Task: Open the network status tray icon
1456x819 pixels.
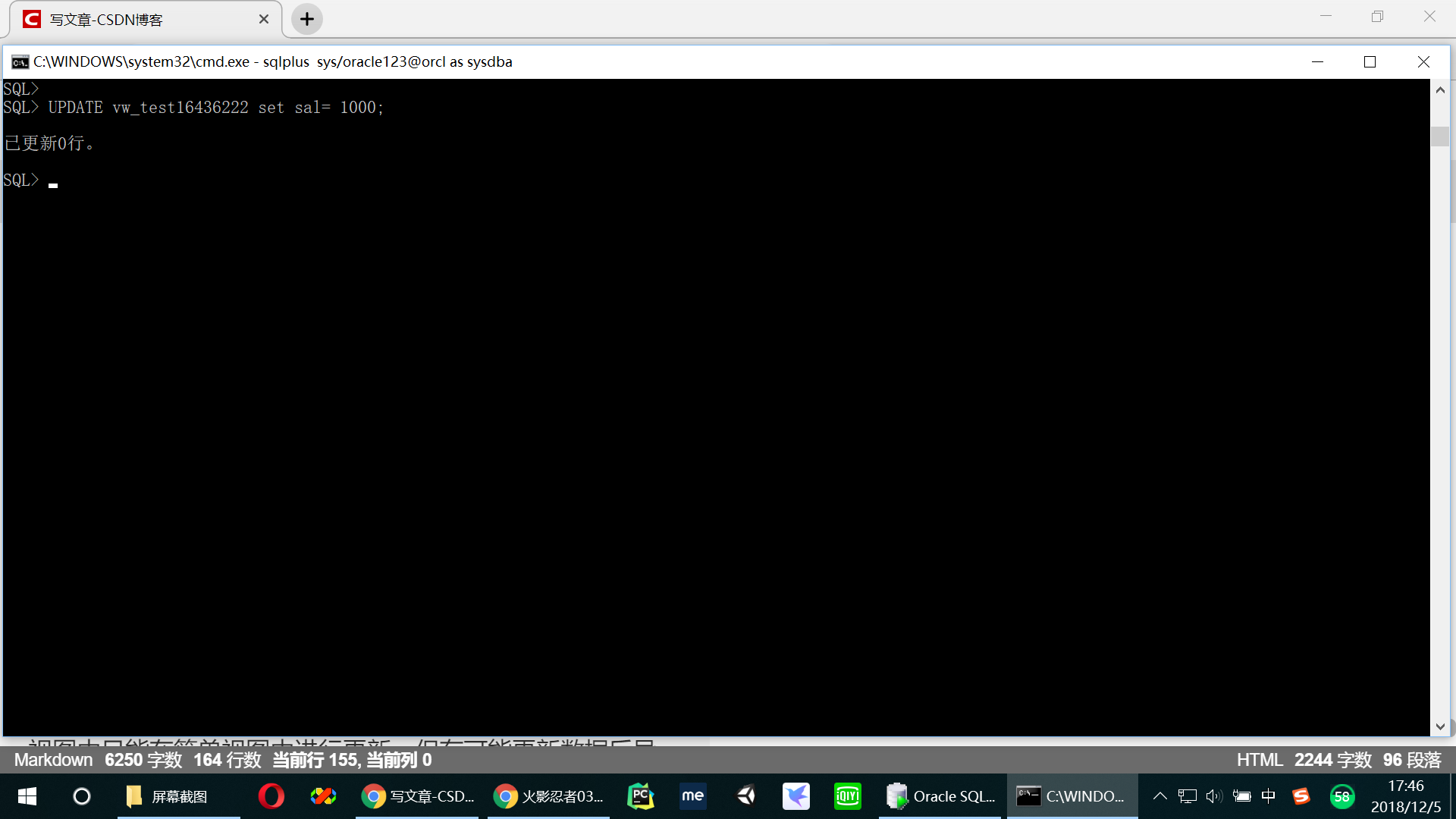Action: [x=1188, y=796]
